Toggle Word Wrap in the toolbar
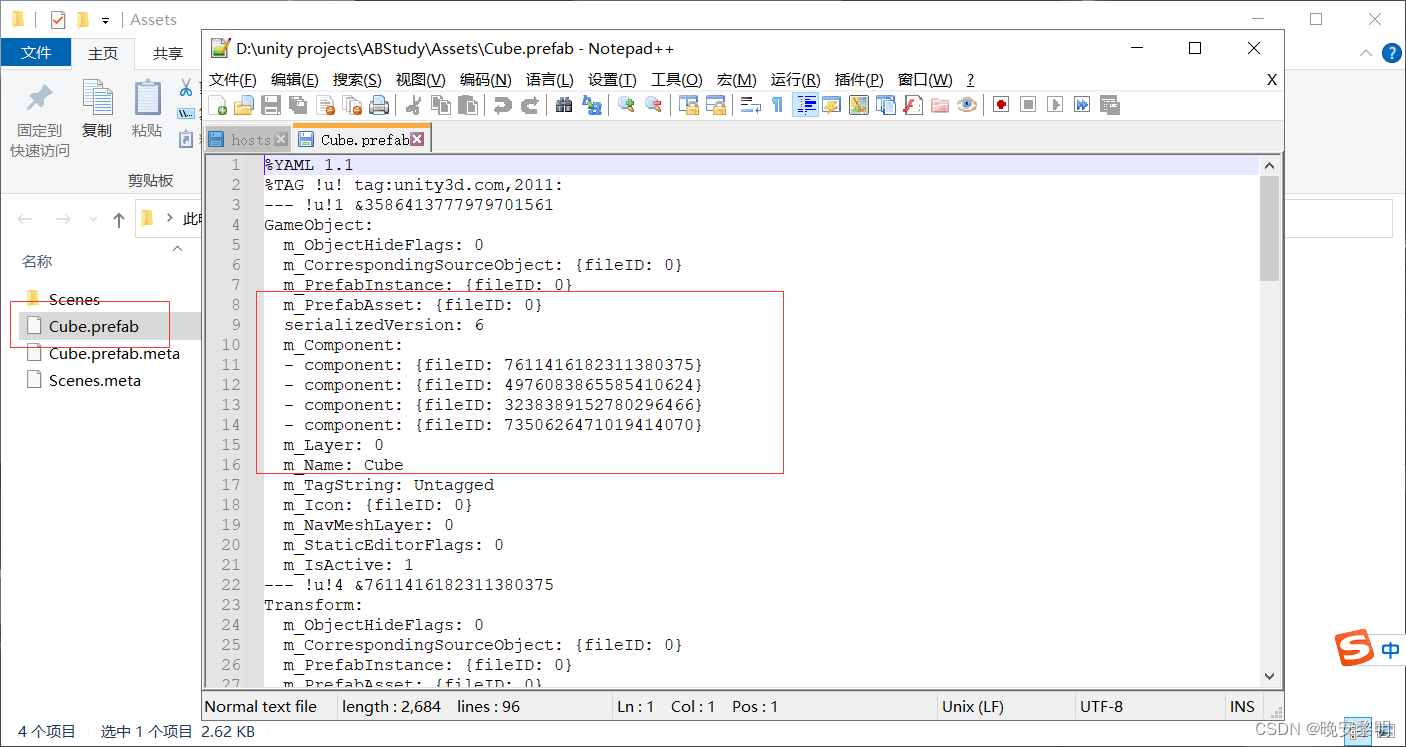The image size is (1406, 747). (x=751, y=105)
